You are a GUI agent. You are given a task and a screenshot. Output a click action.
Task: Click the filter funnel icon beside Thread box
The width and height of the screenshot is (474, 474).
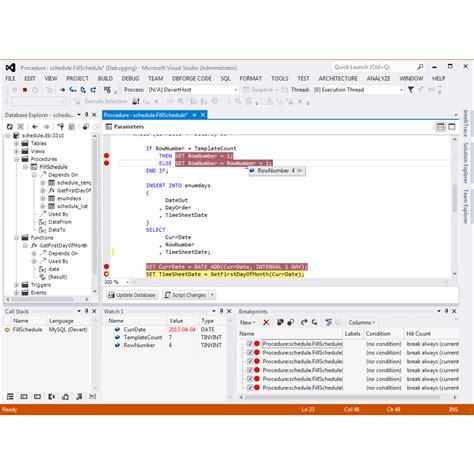click(411, 90)
